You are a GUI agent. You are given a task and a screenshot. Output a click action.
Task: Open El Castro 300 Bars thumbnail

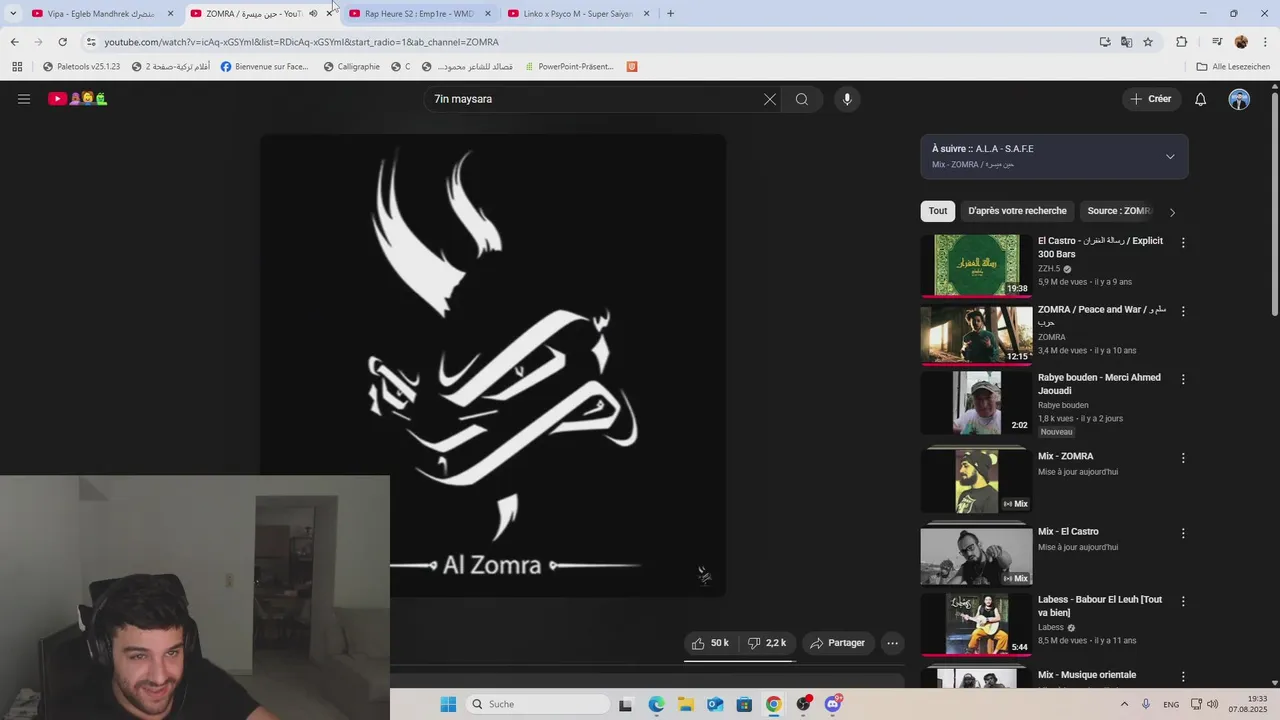[x=976, y=265]
